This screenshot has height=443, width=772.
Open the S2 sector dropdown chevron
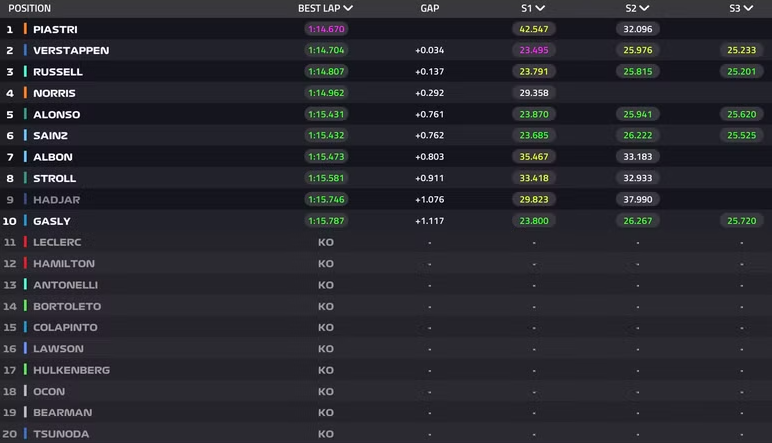click(644, 8)
